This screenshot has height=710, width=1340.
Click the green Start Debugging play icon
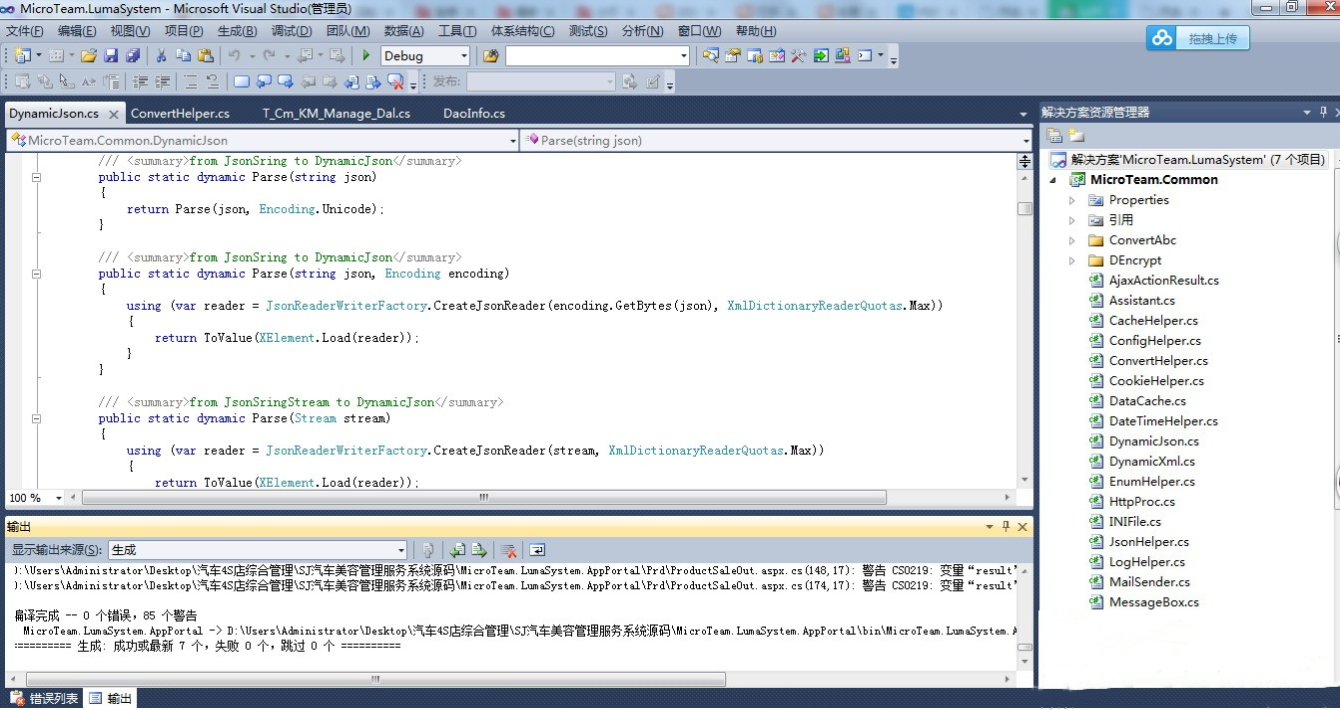point(367,56)
